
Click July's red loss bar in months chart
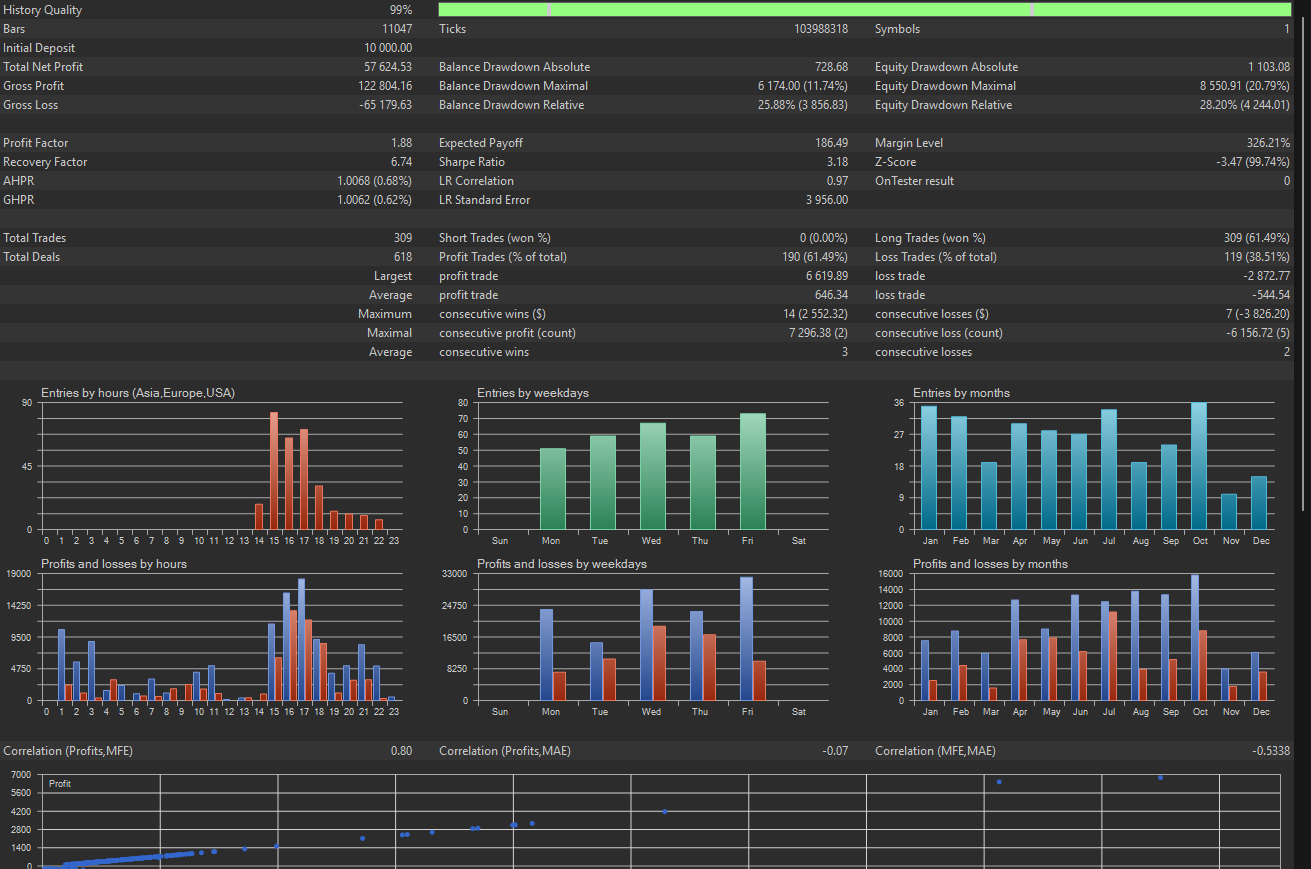pyautogui.click(x=1112, y=656)
